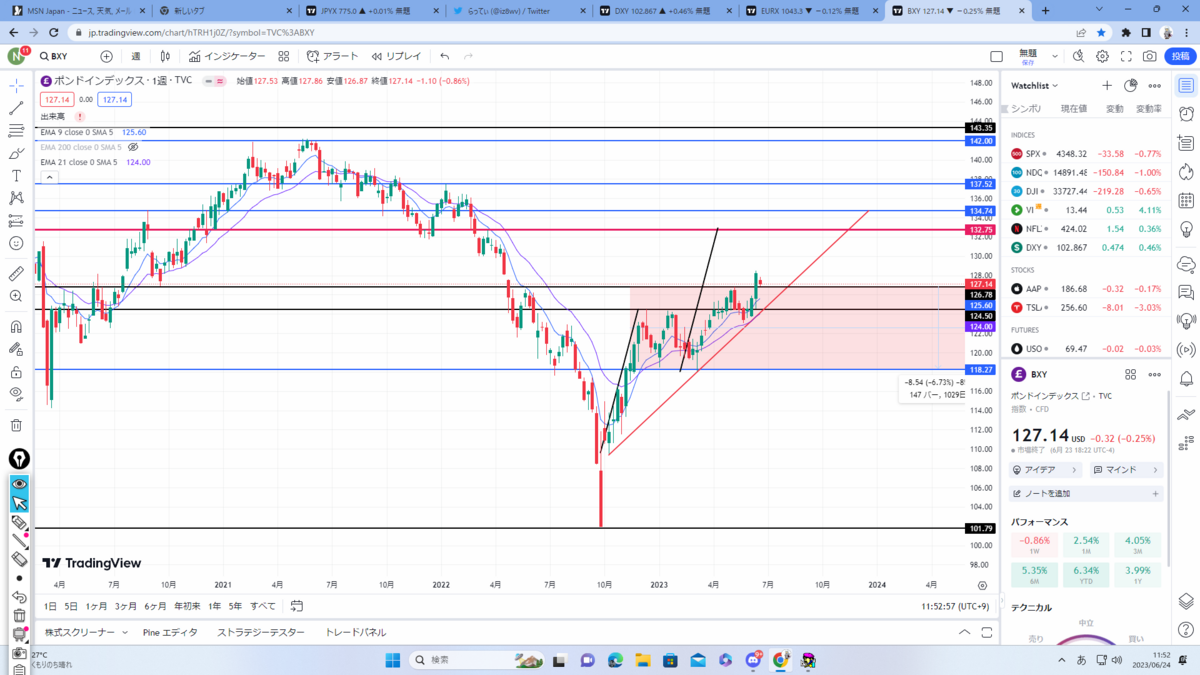Screen dimensions: 1200x675
Task: Click the compare or add symbol plus icon
Action: point(106,56)
